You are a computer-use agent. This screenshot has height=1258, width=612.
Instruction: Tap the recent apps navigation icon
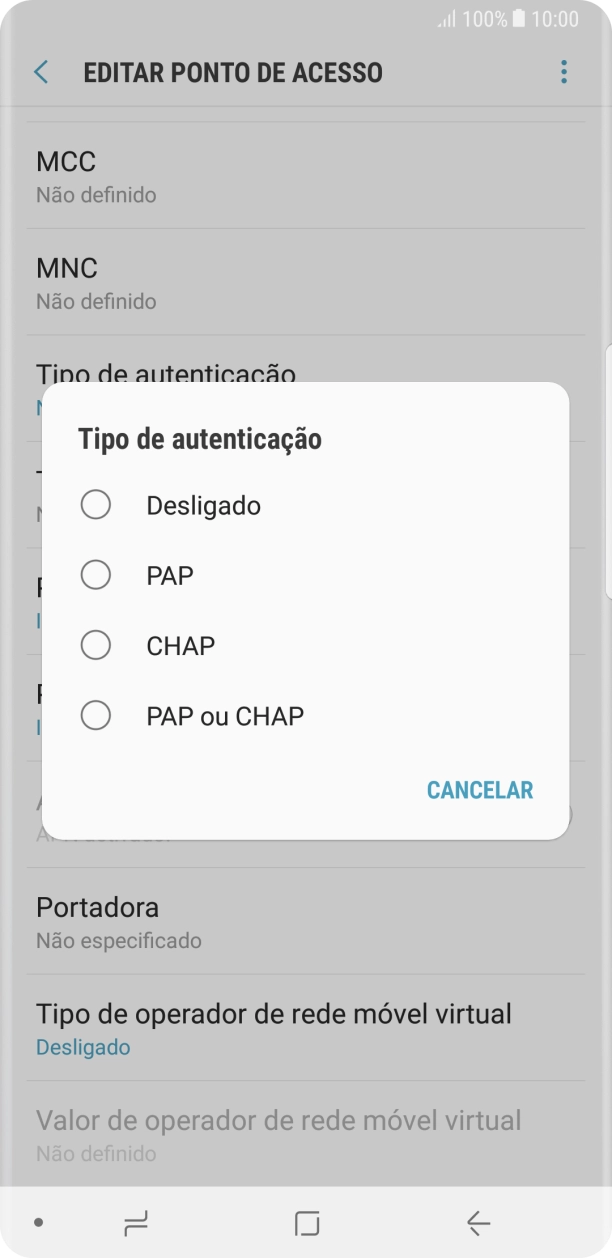click(x=137, y=1222)
